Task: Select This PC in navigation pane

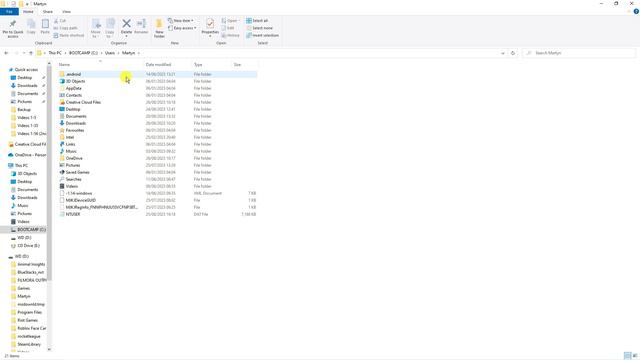Action: [x=21, y=166]
